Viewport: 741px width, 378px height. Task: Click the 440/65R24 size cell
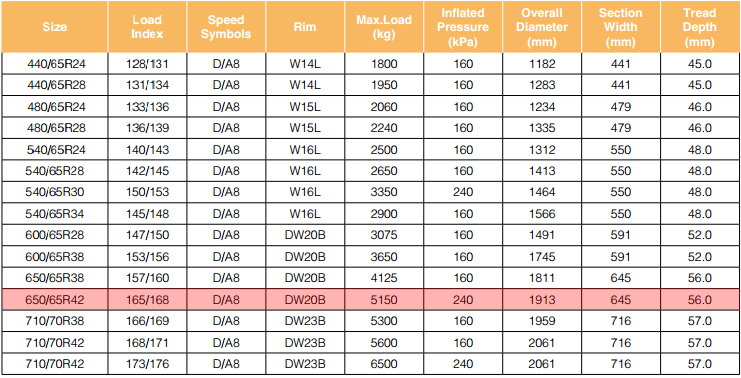point(54,64)
